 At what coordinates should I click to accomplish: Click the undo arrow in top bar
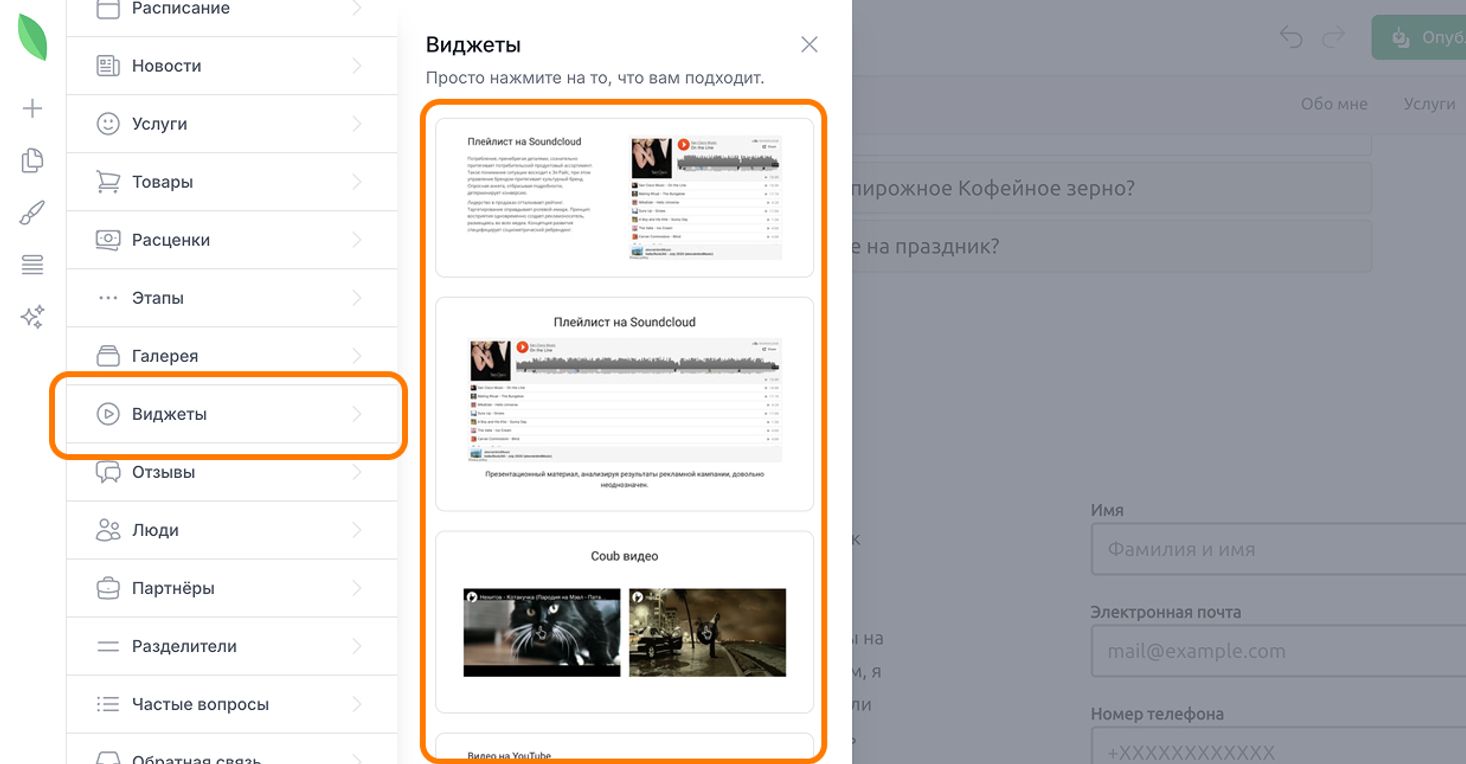point(1291,38)
